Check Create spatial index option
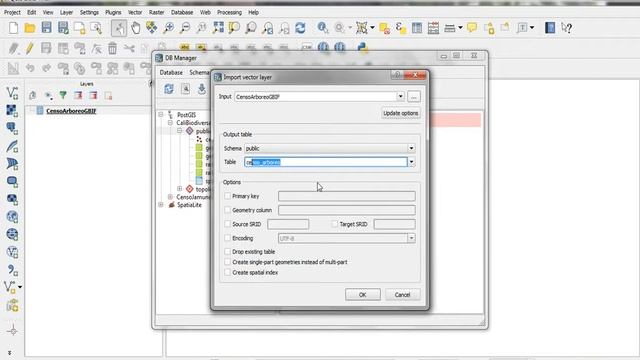 tap(228, 272)
